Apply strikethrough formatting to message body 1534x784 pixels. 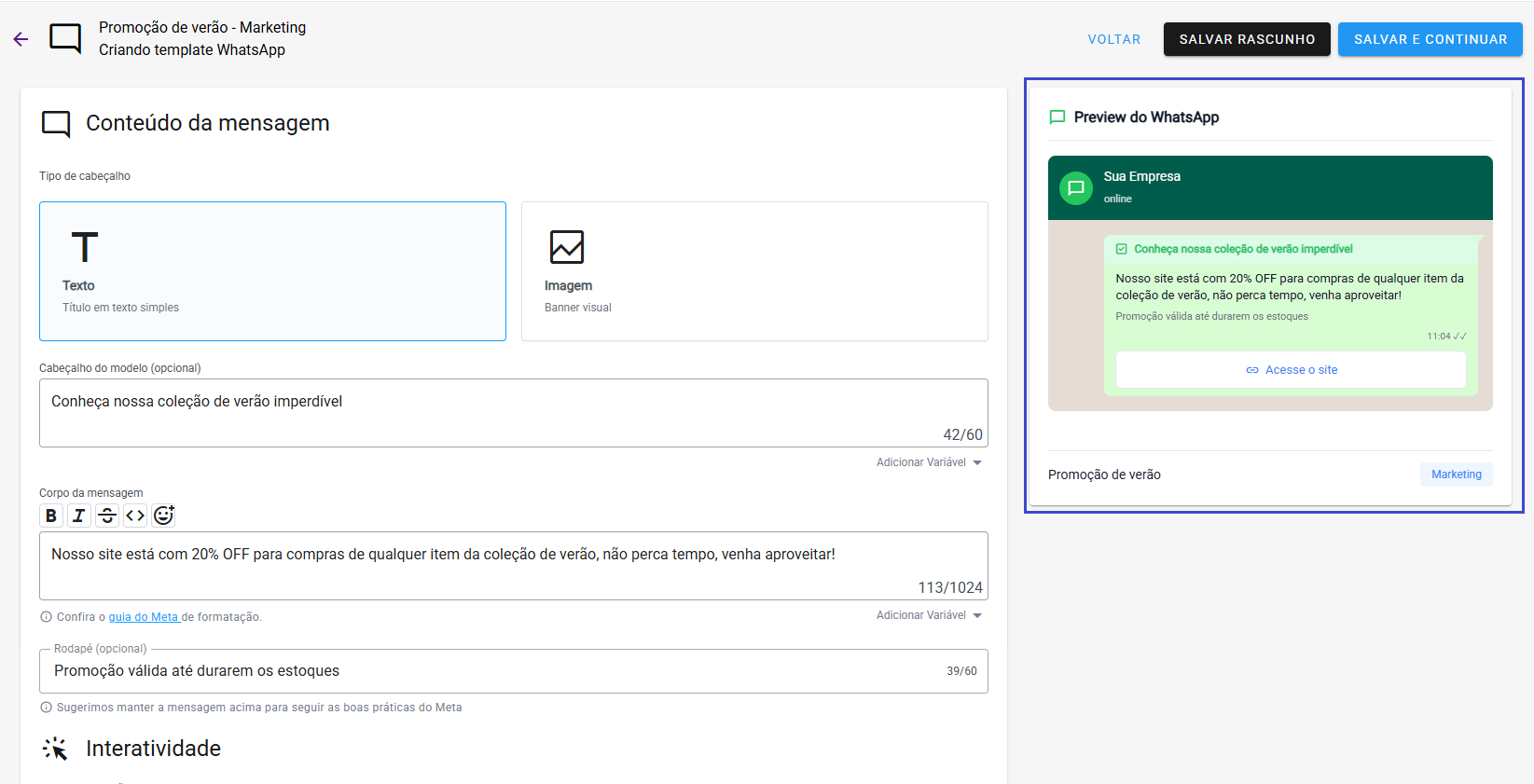click(x=107, y=516)
